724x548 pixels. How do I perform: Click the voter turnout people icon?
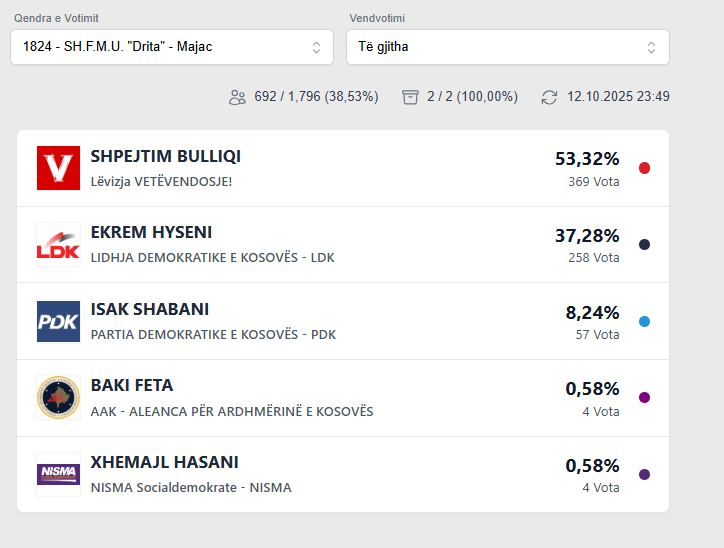[x=237, y=97]
